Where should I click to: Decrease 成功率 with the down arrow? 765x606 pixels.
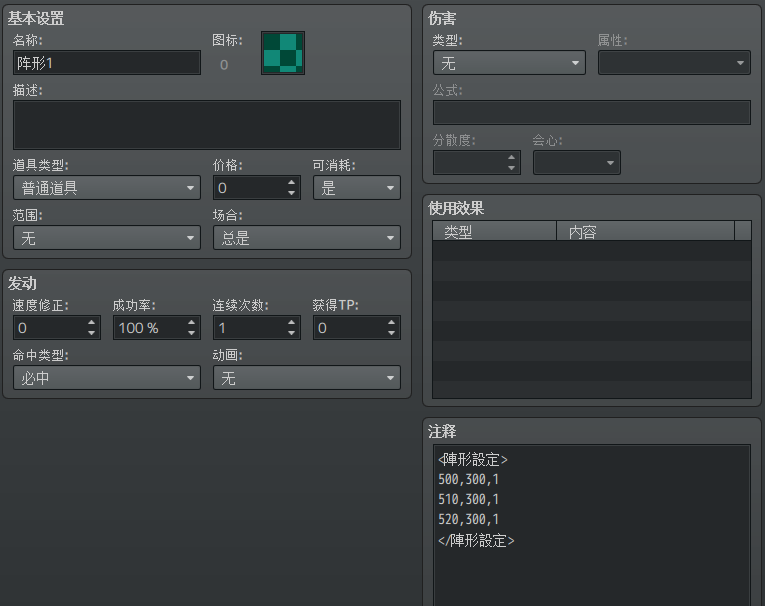click(192, 333)
